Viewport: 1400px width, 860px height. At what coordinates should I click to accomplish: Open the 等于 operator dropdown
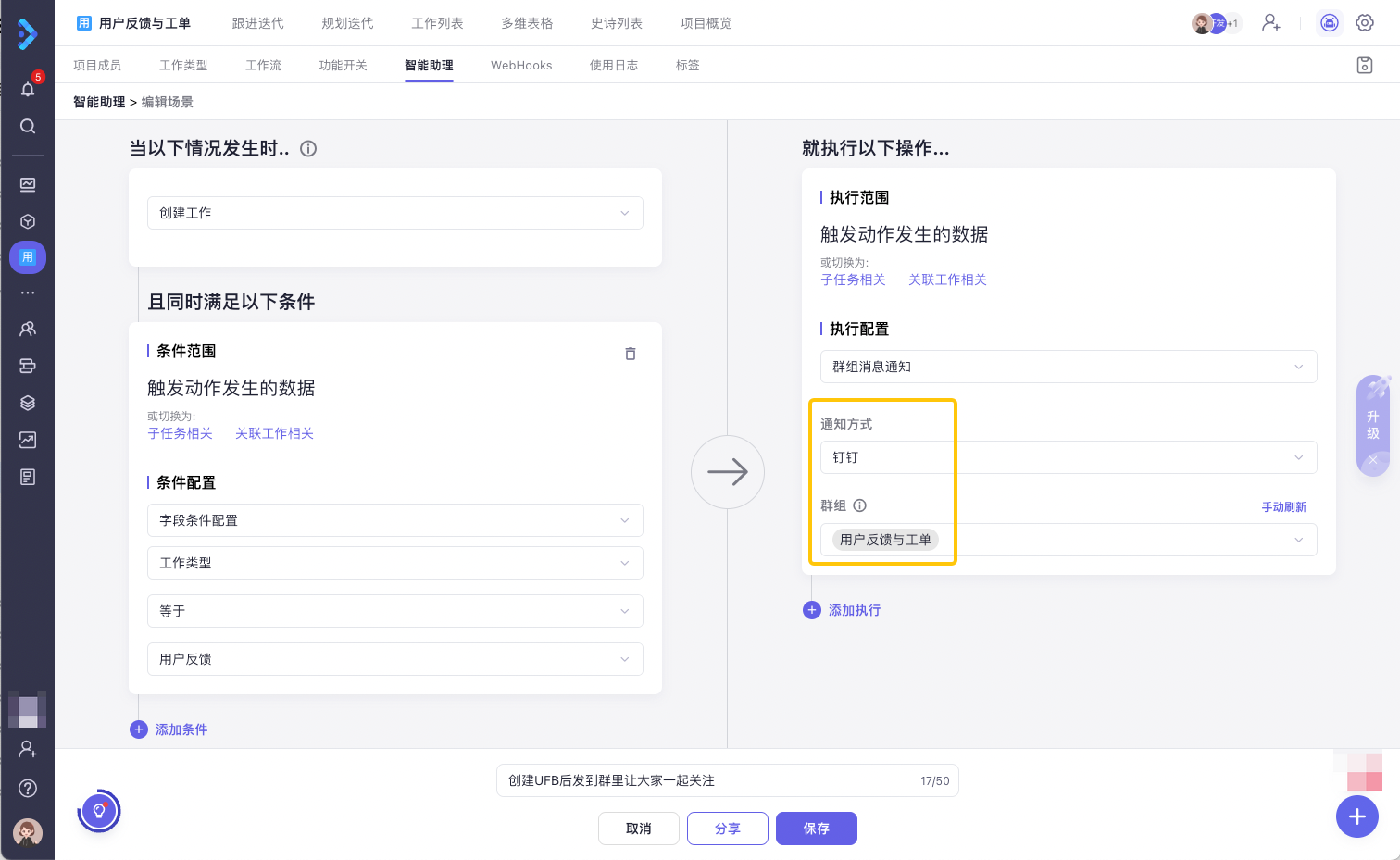(x=395, y=611)
